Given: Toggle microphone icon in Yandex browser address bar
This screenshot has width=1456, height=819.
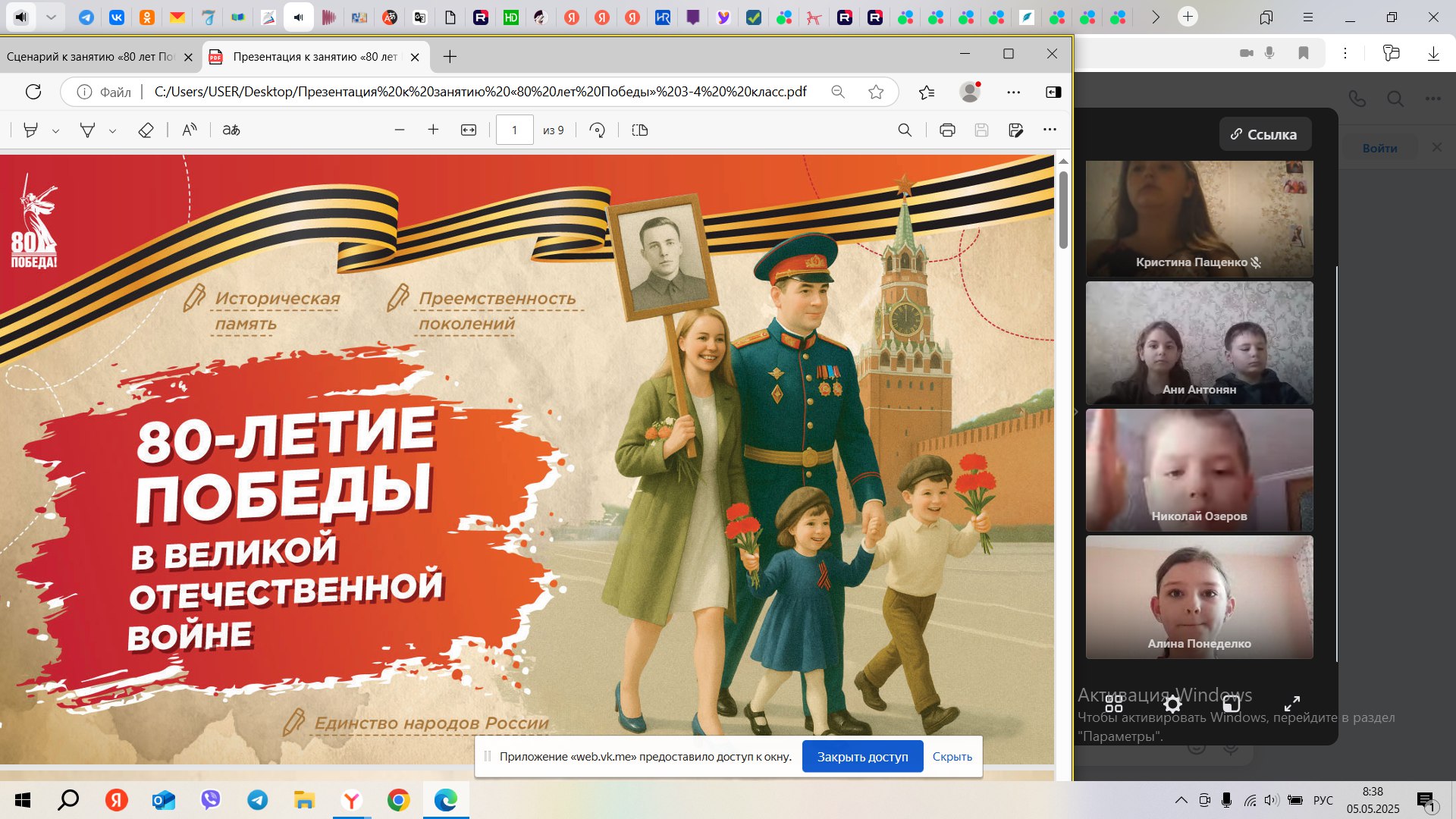Looking at the screenshot, I should coord(1269,53).
